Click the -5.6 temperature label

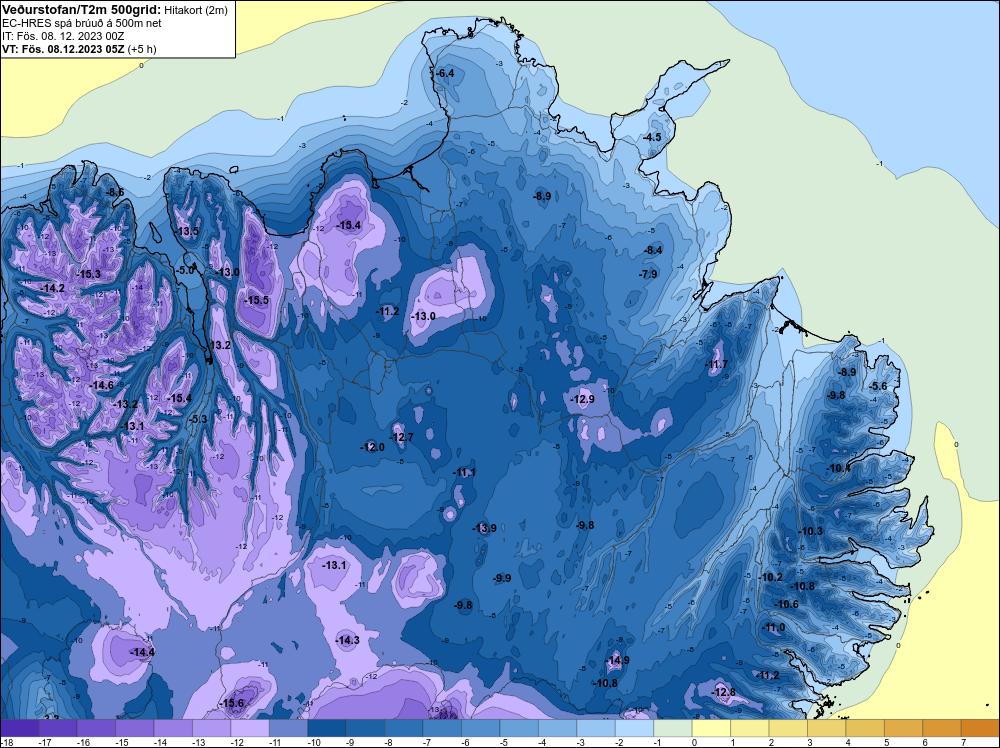coord(878,386)
